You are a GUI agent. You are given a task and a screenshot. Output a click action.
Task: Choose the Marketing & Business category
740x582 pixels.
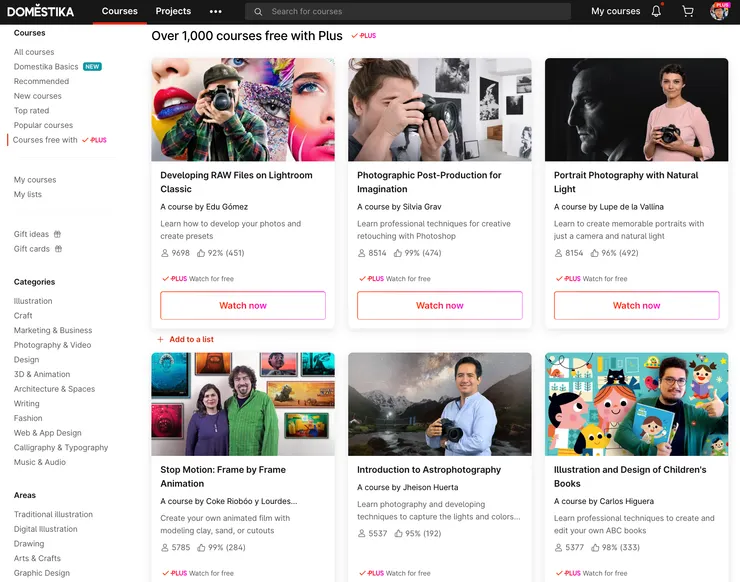53,330
